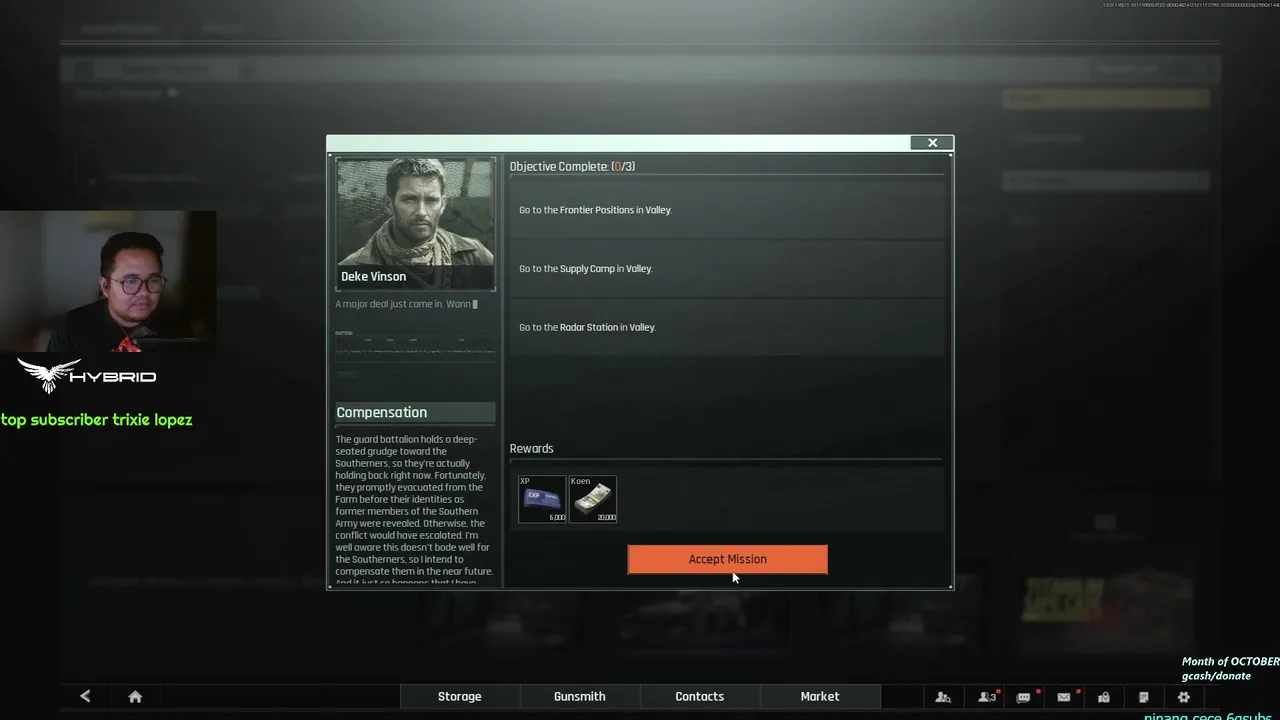Open the Storage tab
This screenshot has height=720, width=1280.
click(x=460, y=697)
